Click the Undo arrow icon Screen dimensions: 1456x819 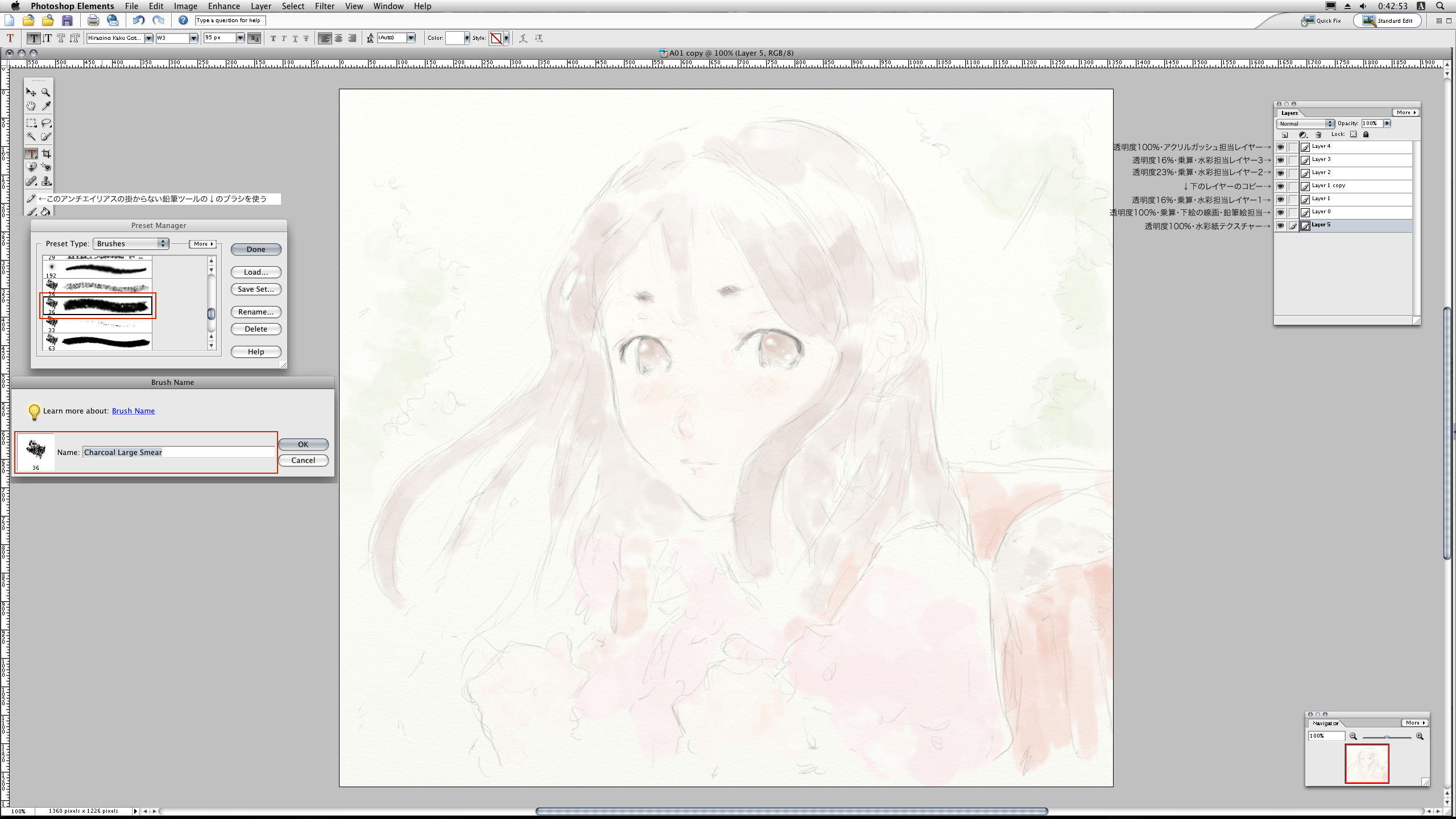(138, 20)
